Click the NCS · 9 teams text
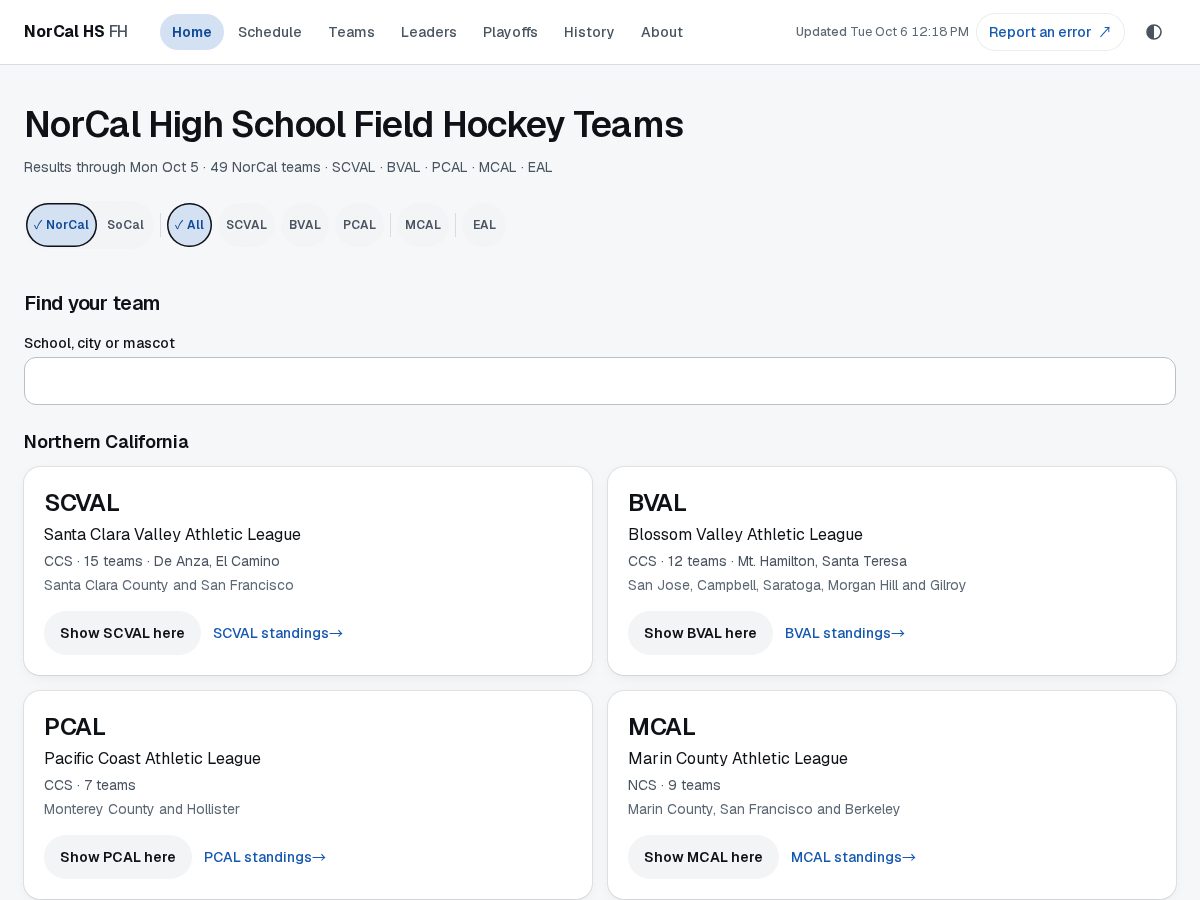This screenshot has height=900, width=1200. point(674,785)
